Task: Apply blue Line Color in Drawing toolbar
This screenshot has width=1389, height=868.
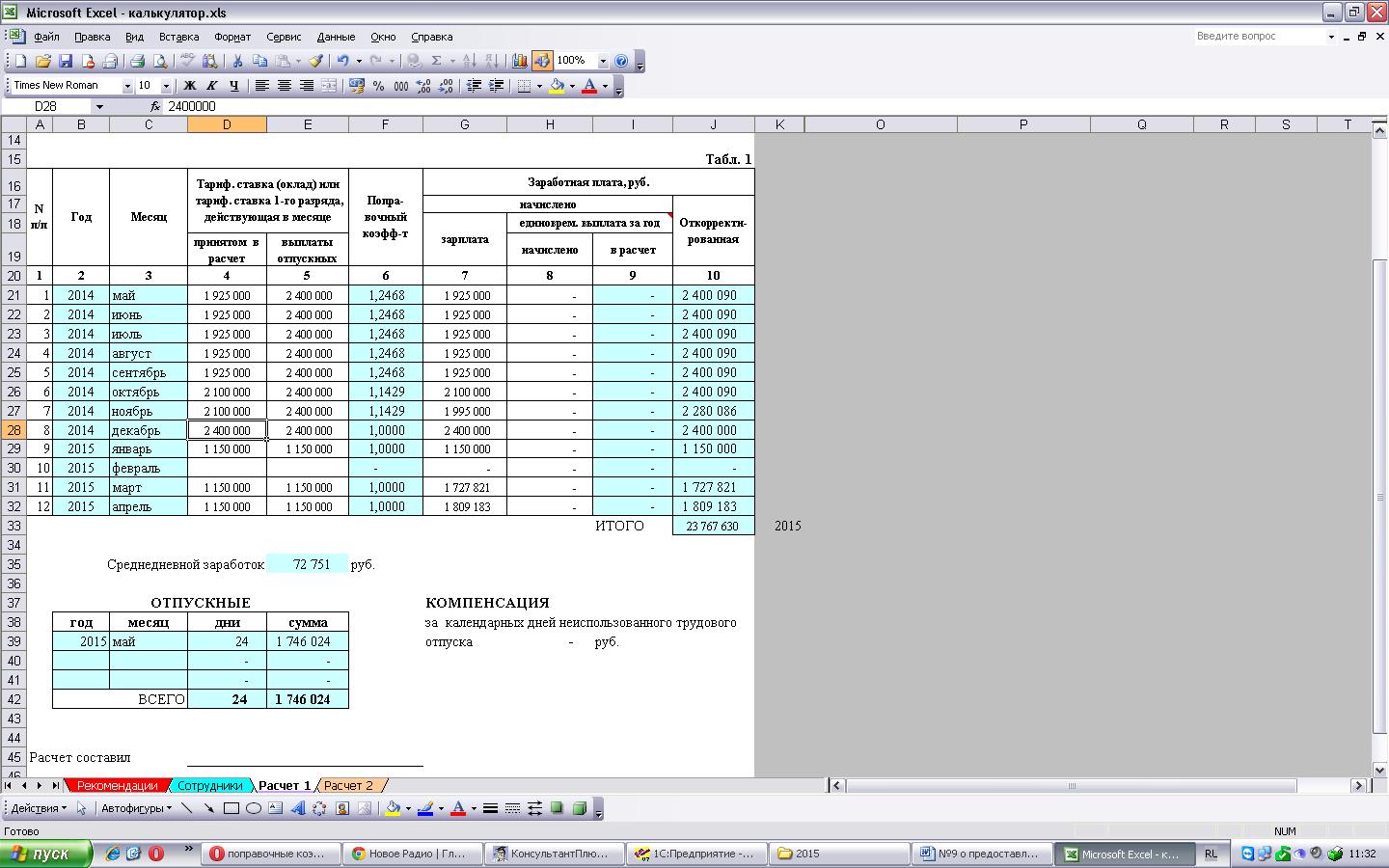Action: [425, 808]
